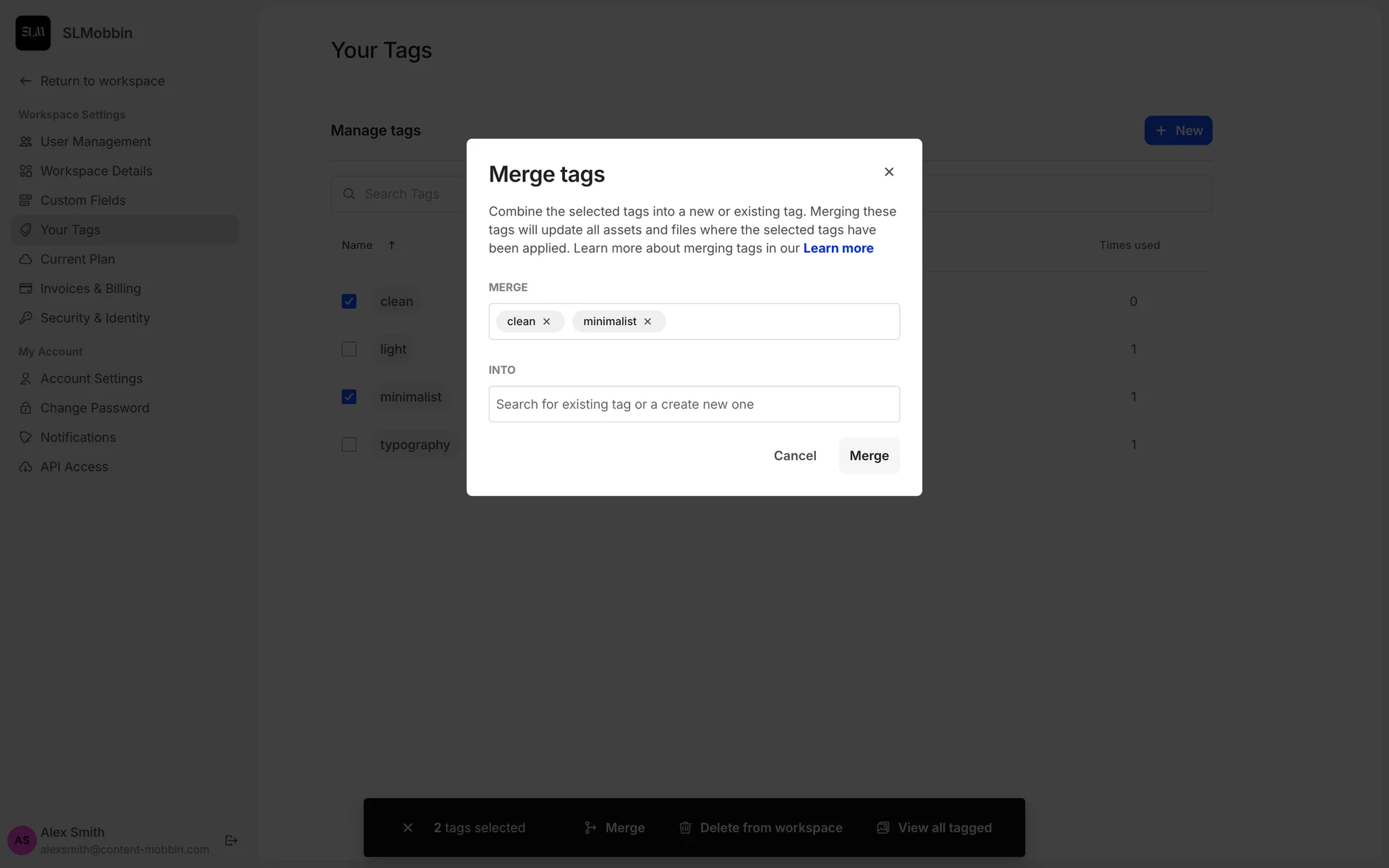The image size is (1389, 868).
Task: Uncheck the clean tag checkbox
Action: [349, 302]
